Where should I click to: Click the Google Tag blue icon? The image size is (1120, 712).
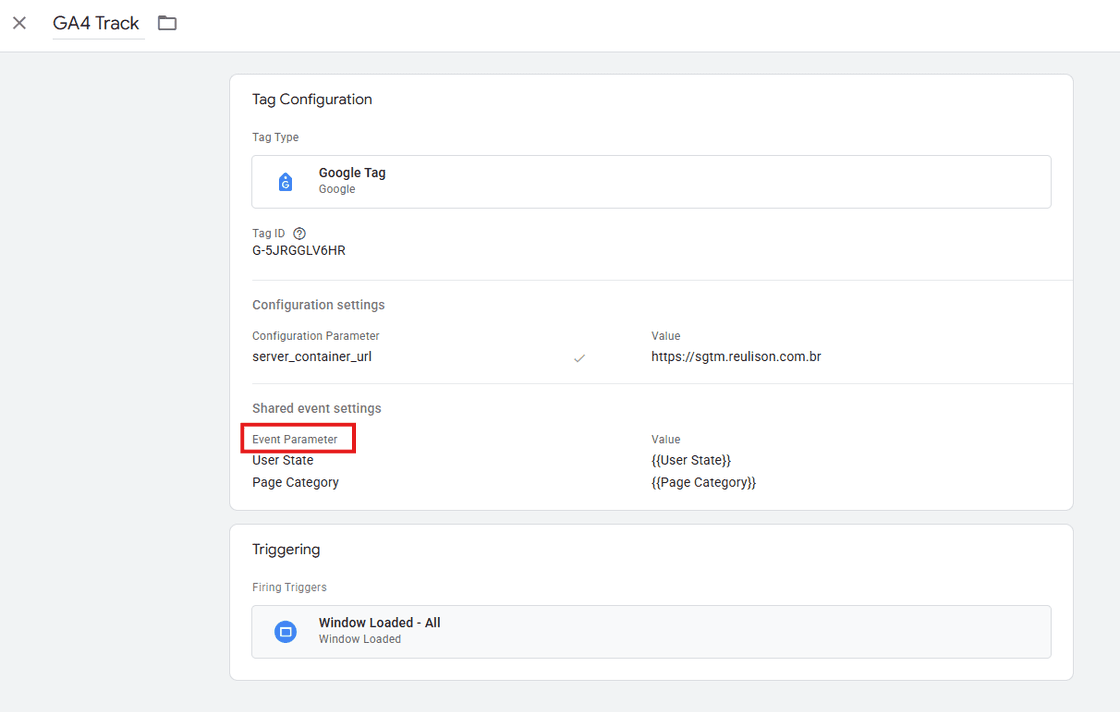click(x=285, y=182)
